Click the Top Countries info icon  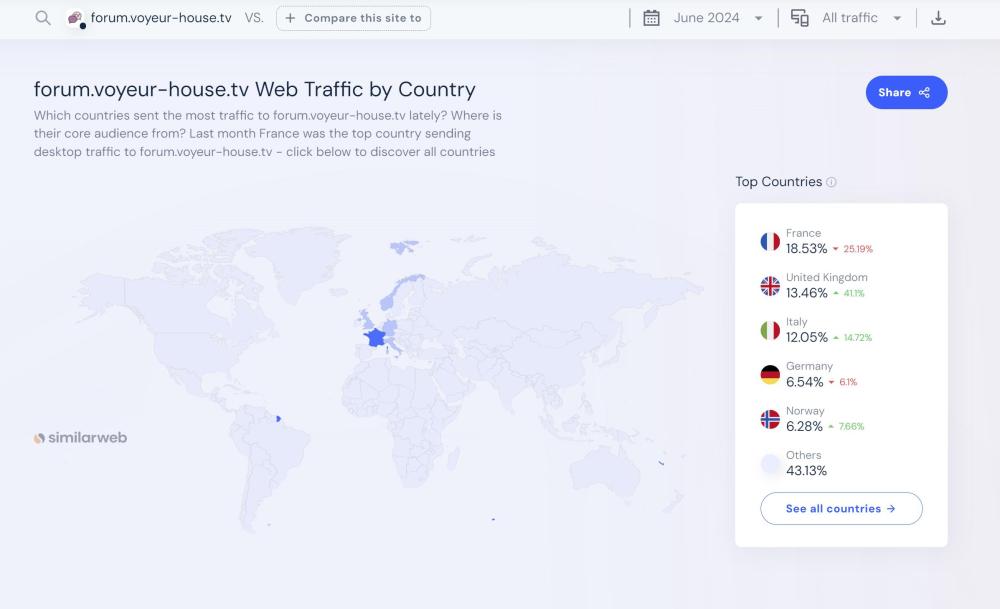click(832, 182)
